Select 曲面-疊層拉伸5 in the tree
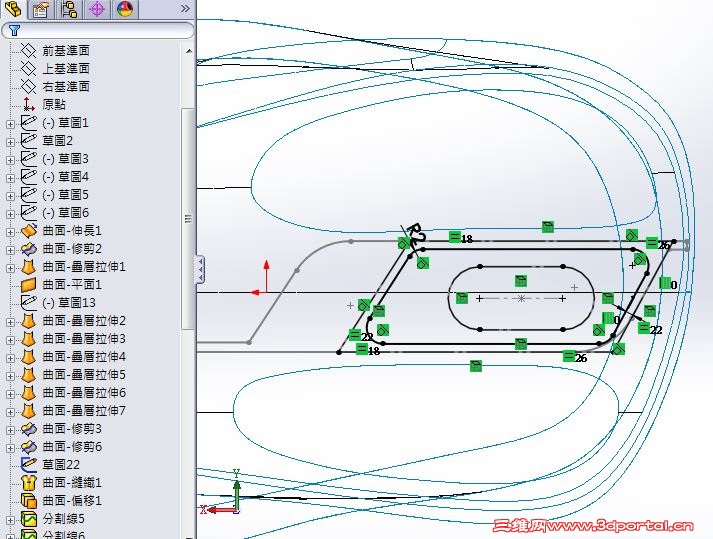The height and width of the screenshot is (539, 713). pyautogui.click(x=84, y=375)
